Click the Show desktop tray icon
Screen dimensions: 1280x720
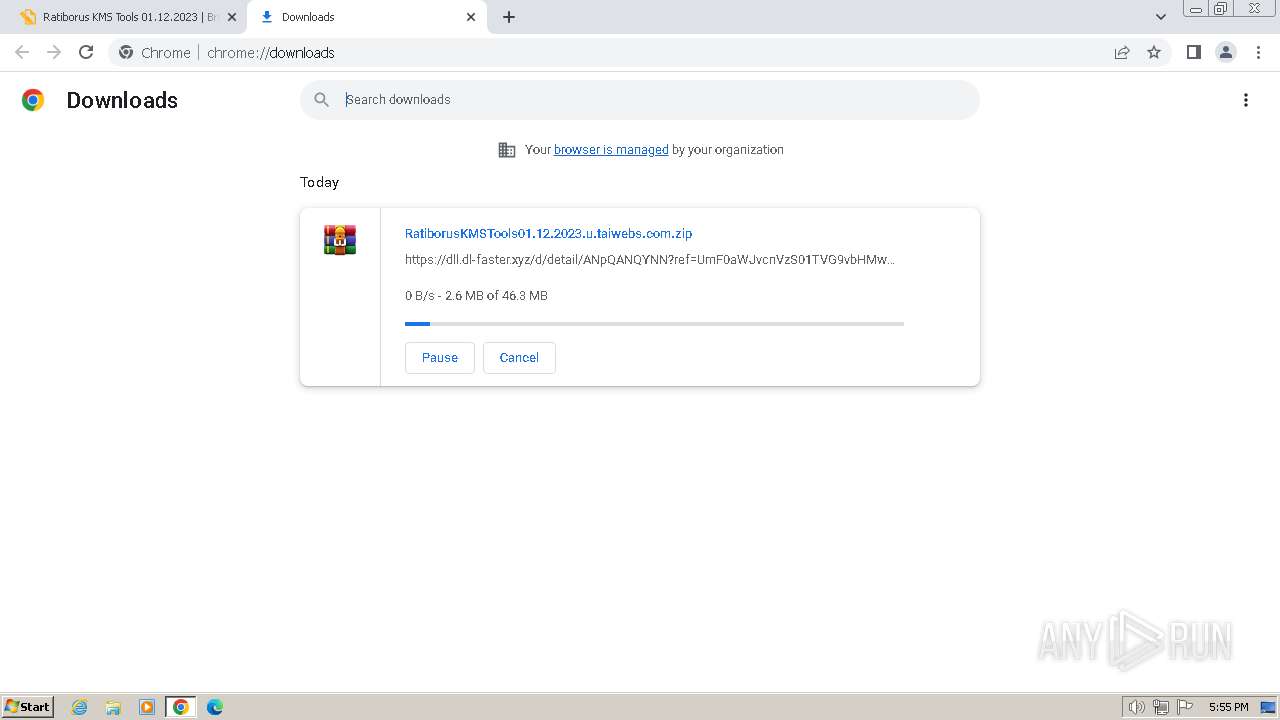[x=1268, y=707]
